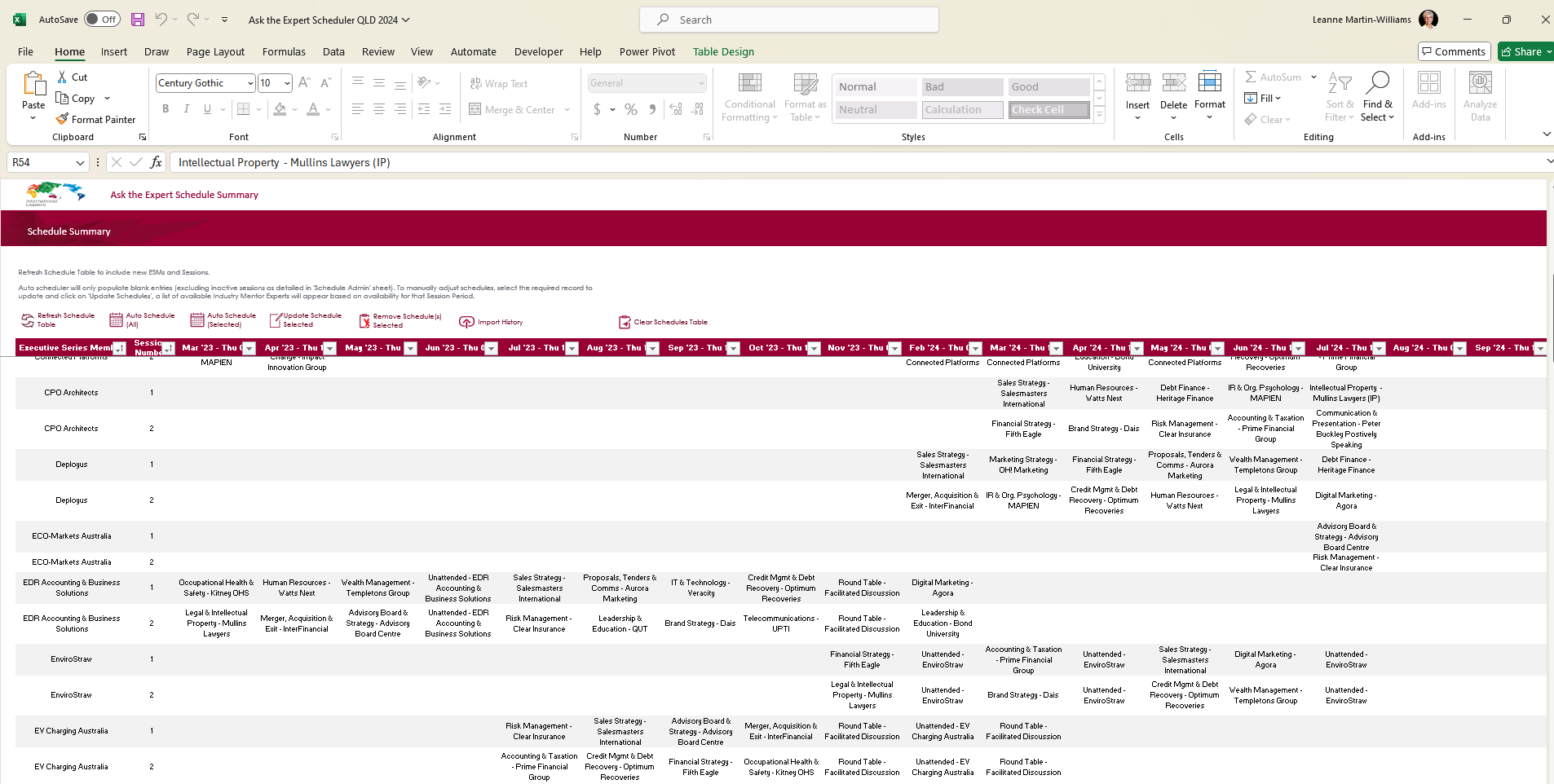The width and height of the screenshot is (1554, 784).
Task: Click the Save icon in title bar
Action: click(x=138, y=20)
